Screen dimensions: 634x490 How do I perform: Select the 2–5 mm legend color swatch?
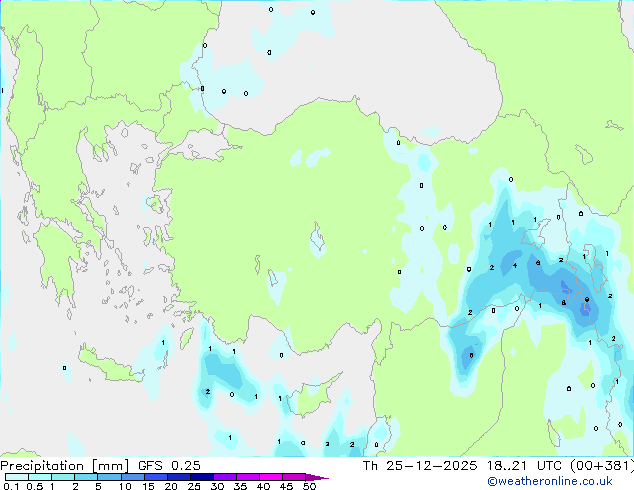[x=86, y=477]
